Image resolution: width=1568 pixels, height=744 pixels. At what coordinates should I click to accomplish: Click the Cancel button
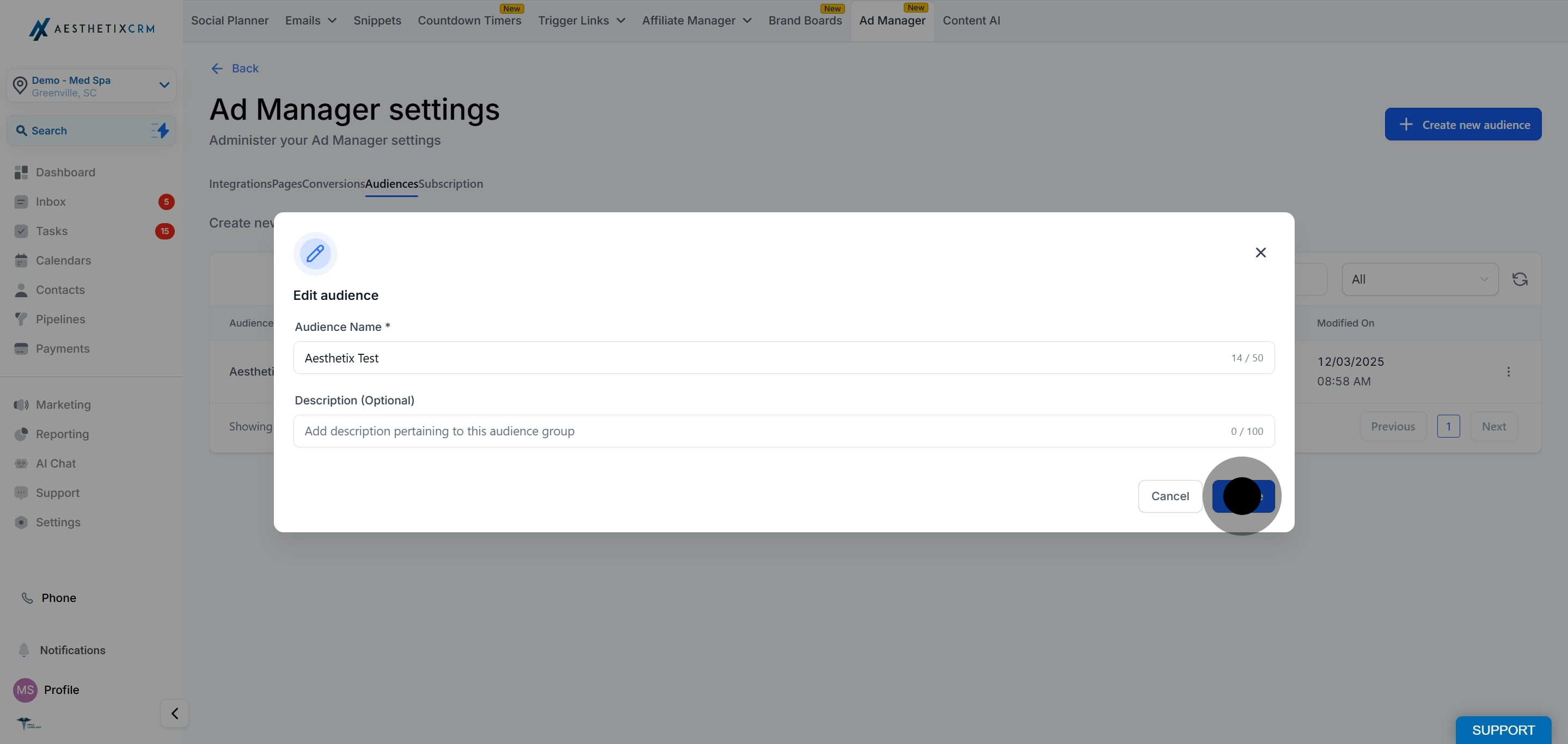tap(1169, 496)
